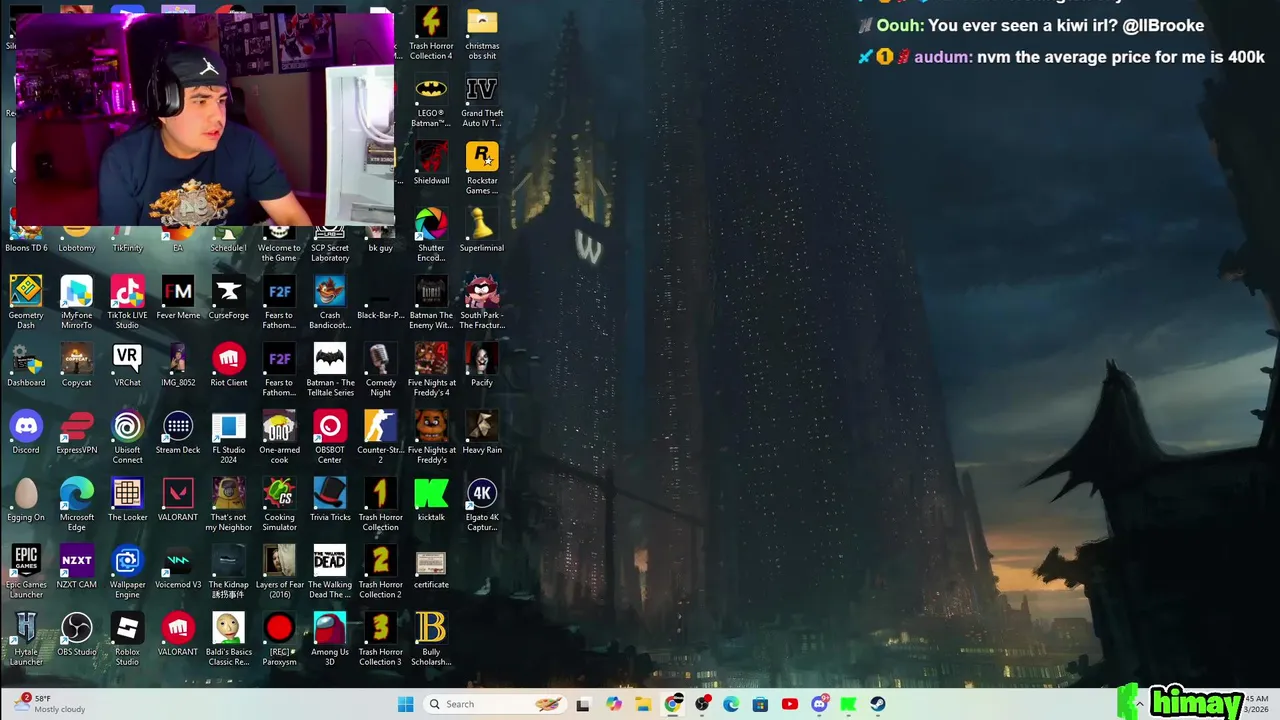Viewport: 1280px width, 720px height.
Task: Open the Layers of Fear (2016) icon
Action: 279,570
